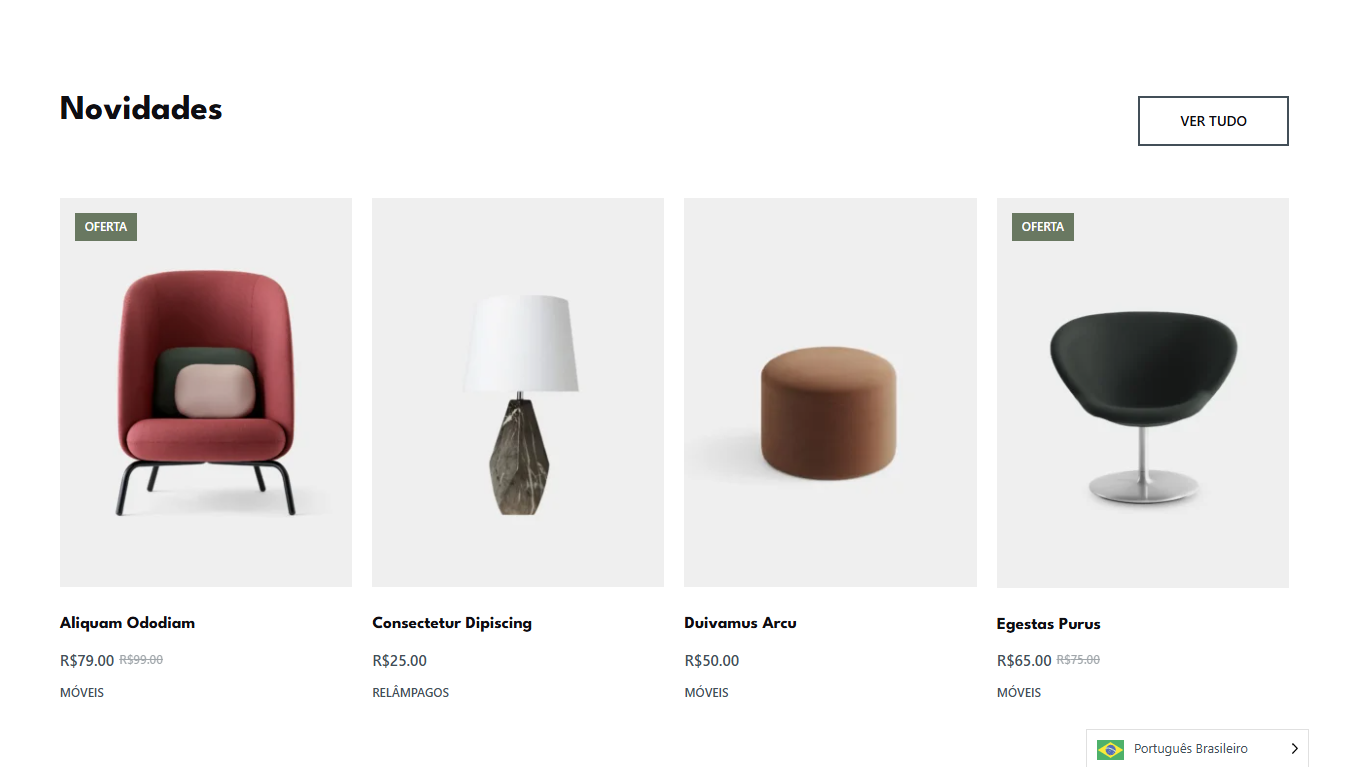Select MÓVEIS category under Aliquam Ododiam
The image size is (1348, 767).
pyautogui.click(x=82, y=692)
